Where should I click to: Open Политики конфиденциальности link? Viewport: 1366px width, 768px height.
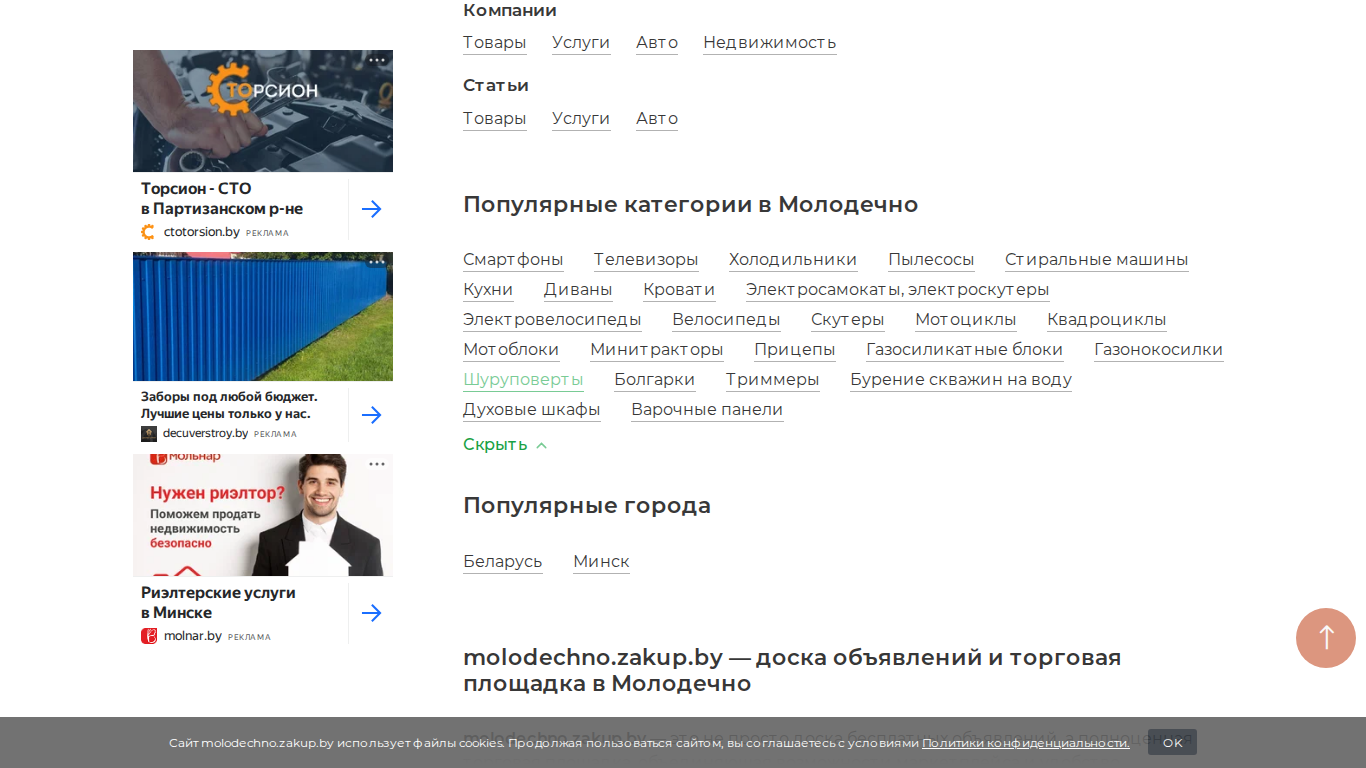[1026, 743]
